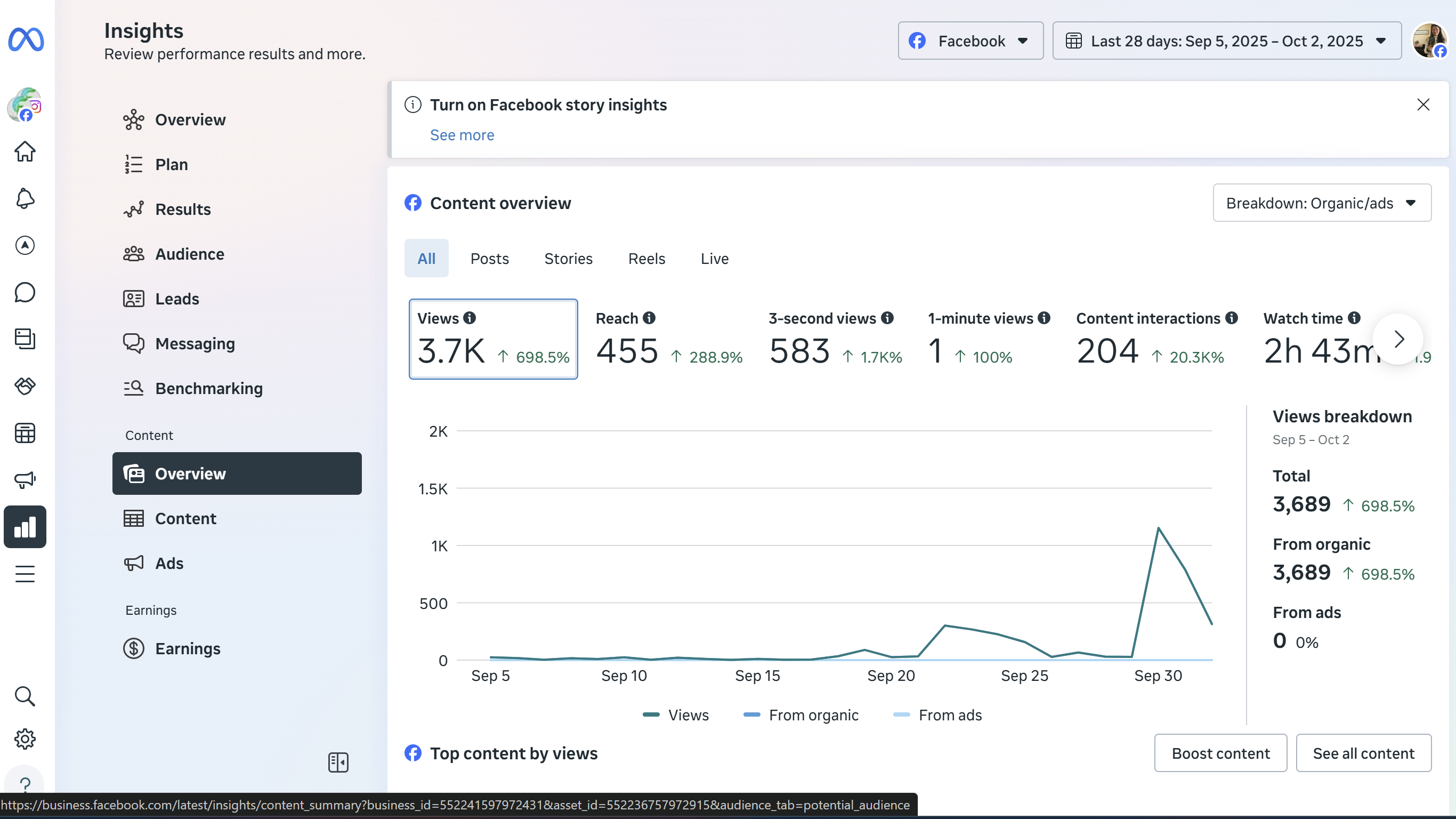Image resolution: width=1456 pixels, height=819 pixels.
Task: Click the Views metric info icon
Action: [x=470, y=318]
